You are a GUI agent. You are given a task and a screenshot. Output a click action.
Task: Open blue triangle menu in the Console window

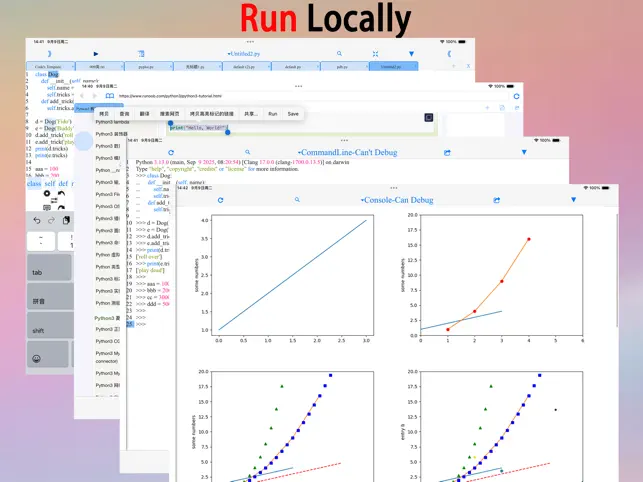coord(573,200)
